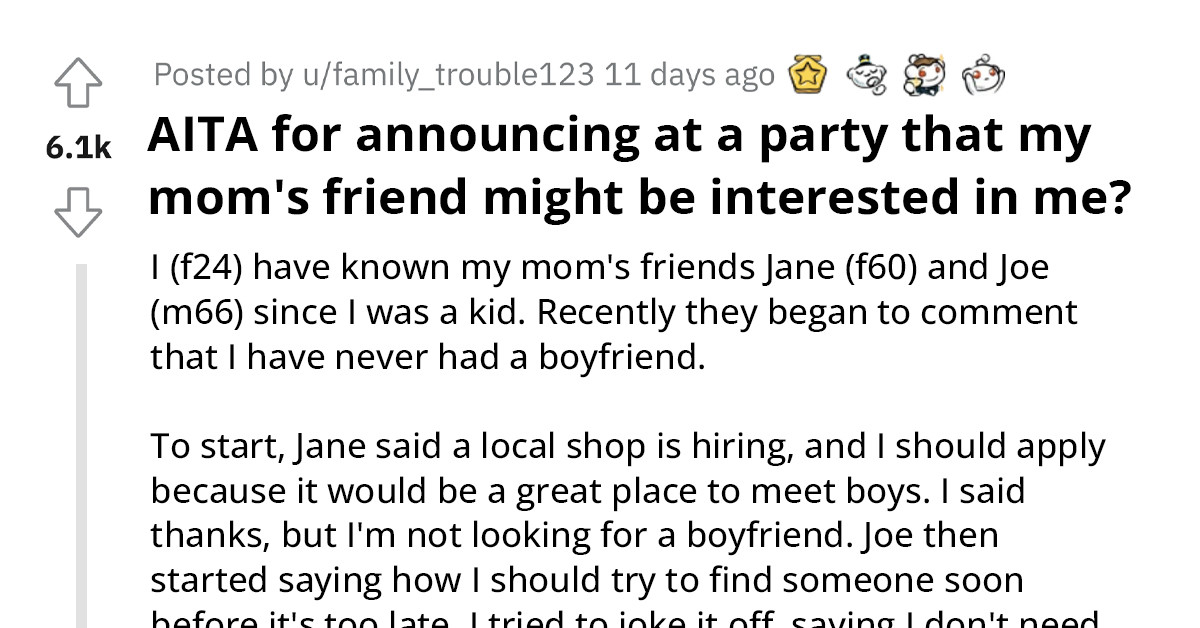Click the hollow downvote arrow icon
1200x628 pixels.
tap(78, 210)
